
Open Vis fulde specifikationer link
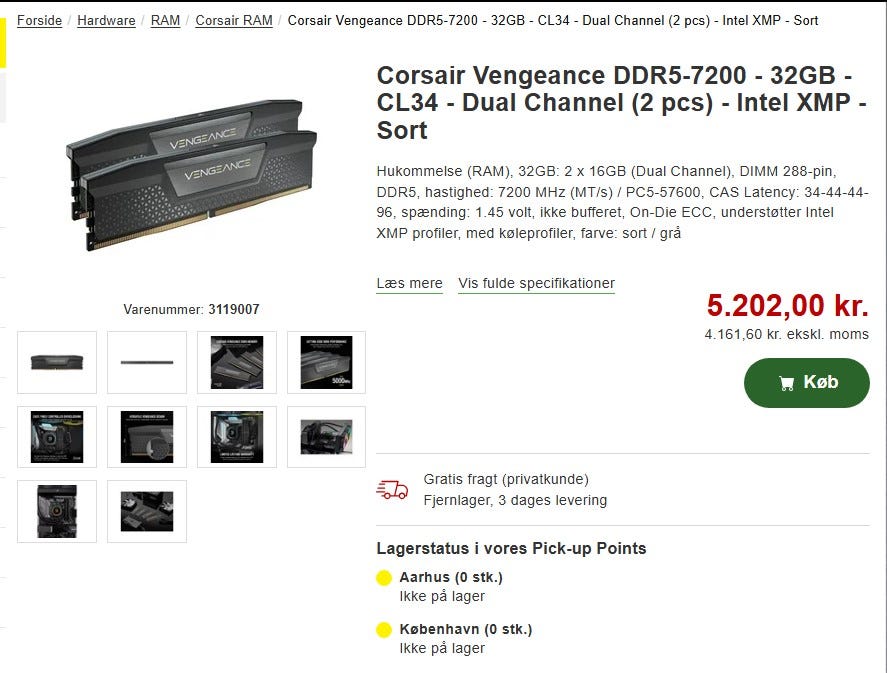pyautogui.click(x=536, y=283)
